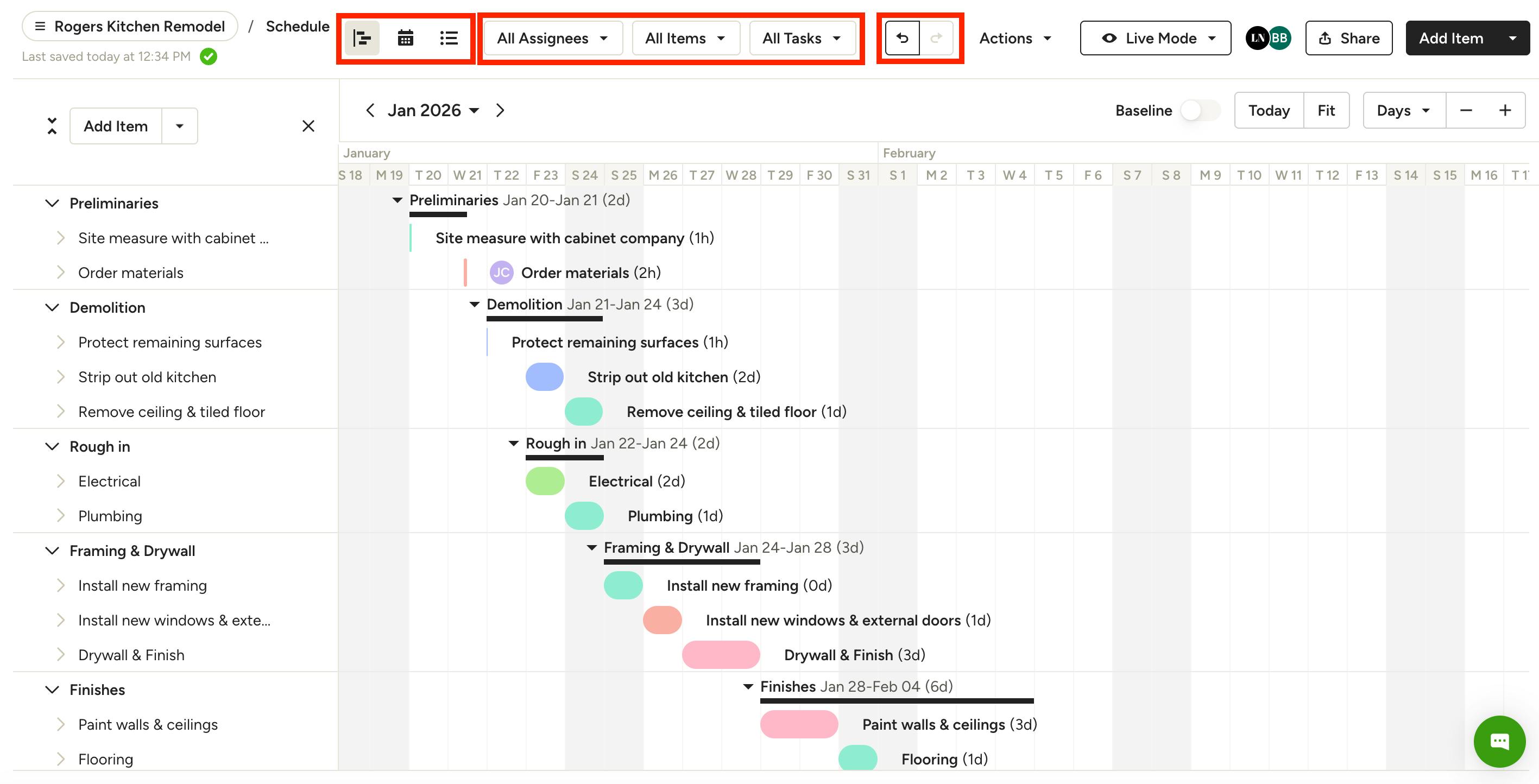Zoom out timeline with minus button

coord(1466,110)
